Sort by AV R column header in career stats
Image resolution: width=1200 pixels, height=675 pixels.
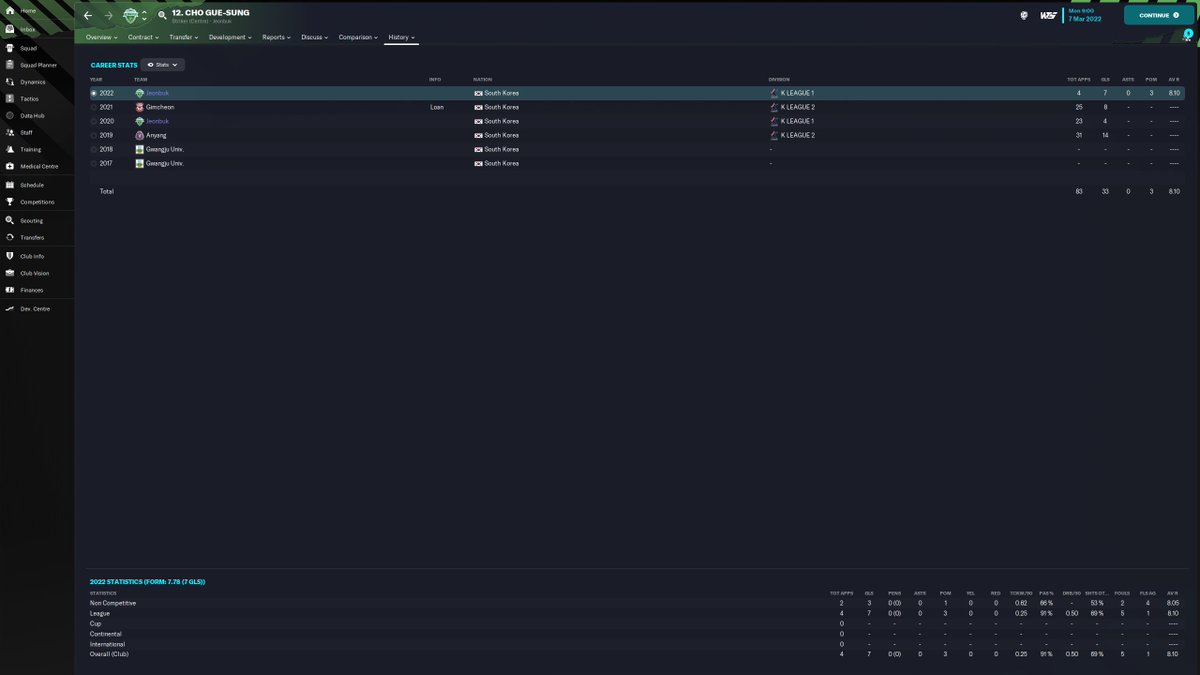pyautogui.click(x=1173, y=79)
